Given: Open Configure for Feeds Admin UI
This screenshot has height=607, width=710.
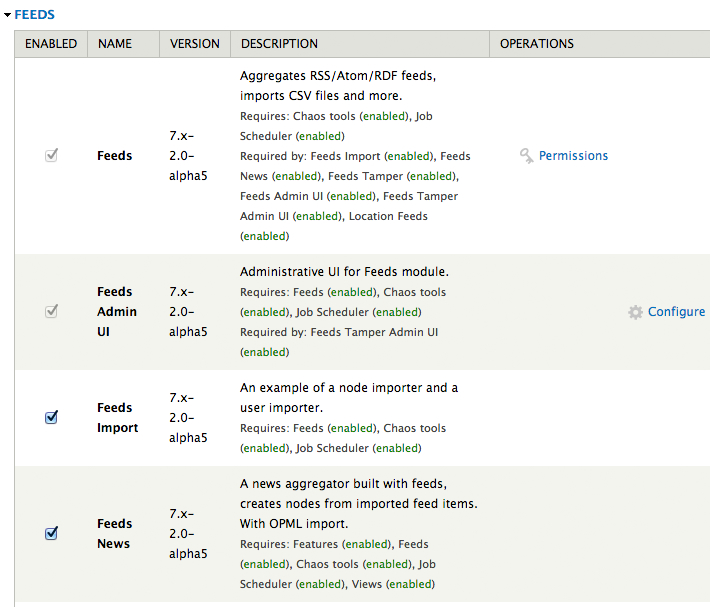Looking at the screenshot, I should 676,312.
